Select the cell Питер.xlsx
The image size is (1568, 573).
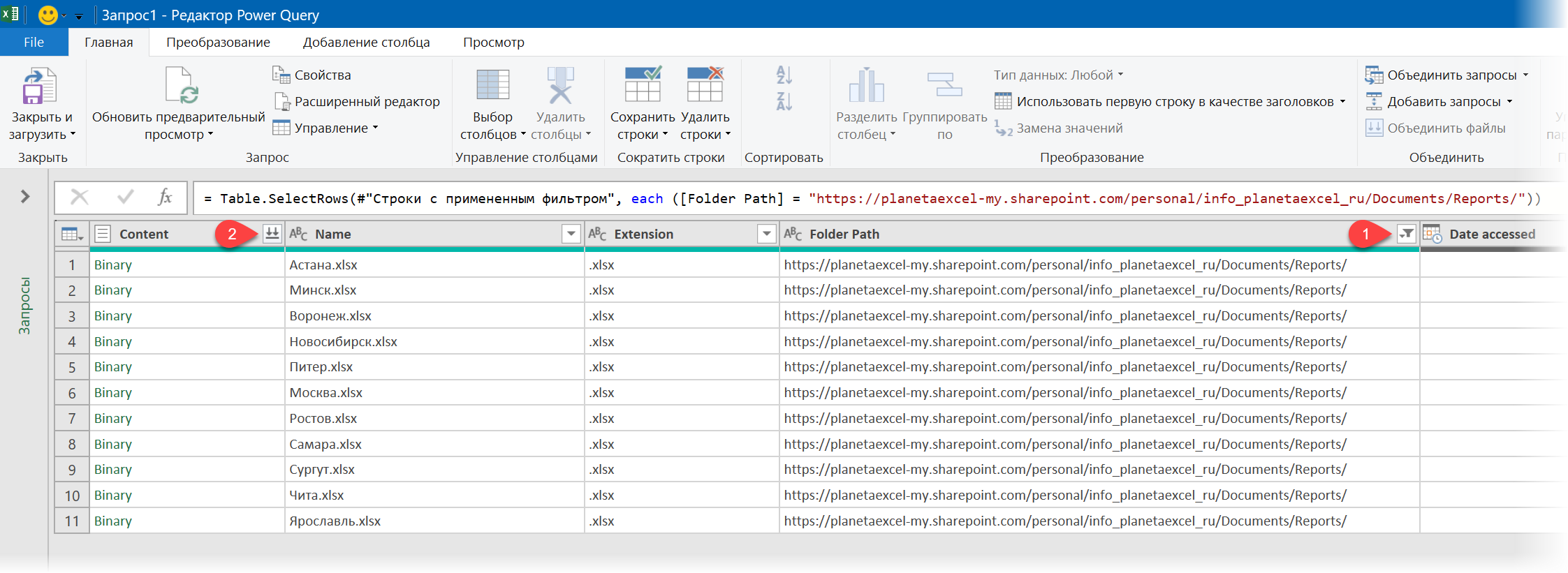434,366
